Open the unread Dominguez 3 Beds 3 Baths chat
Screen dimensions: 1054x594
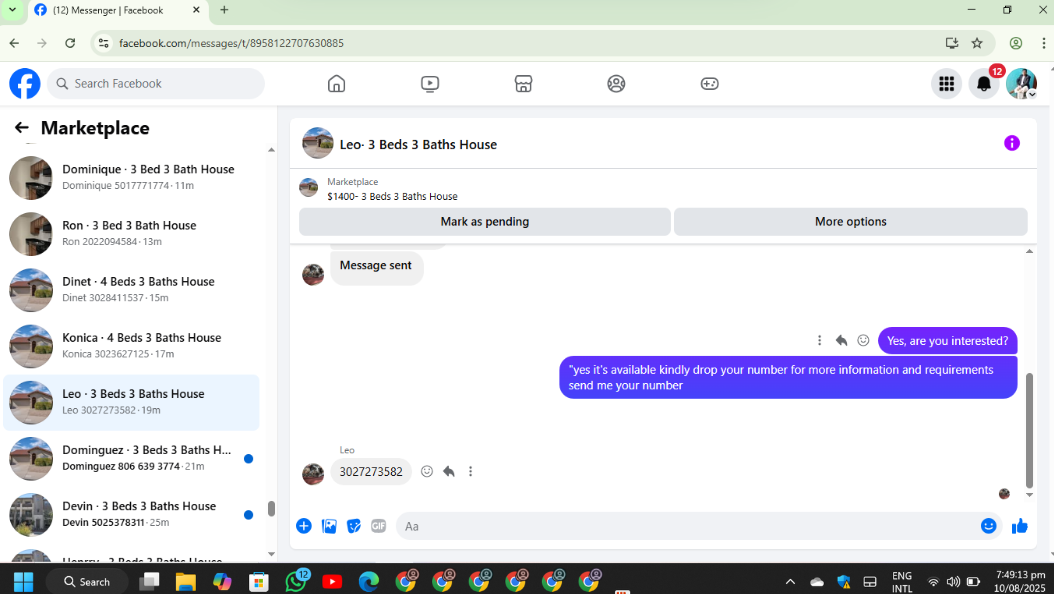coord(132,458)
